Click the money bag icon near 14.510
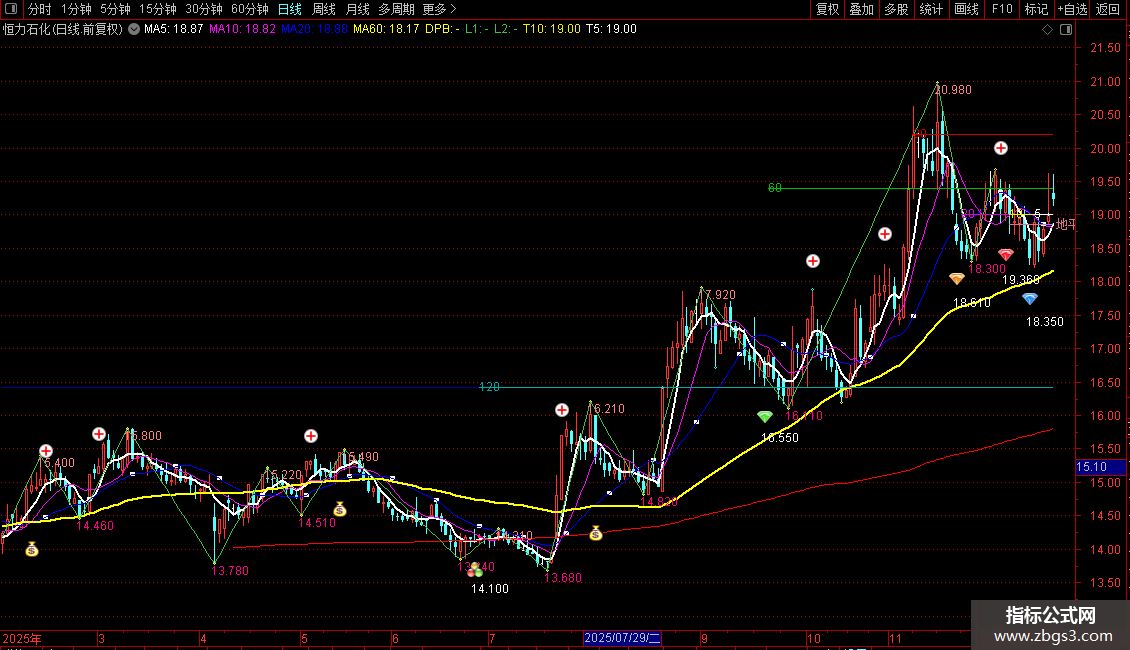 [340, 509]
